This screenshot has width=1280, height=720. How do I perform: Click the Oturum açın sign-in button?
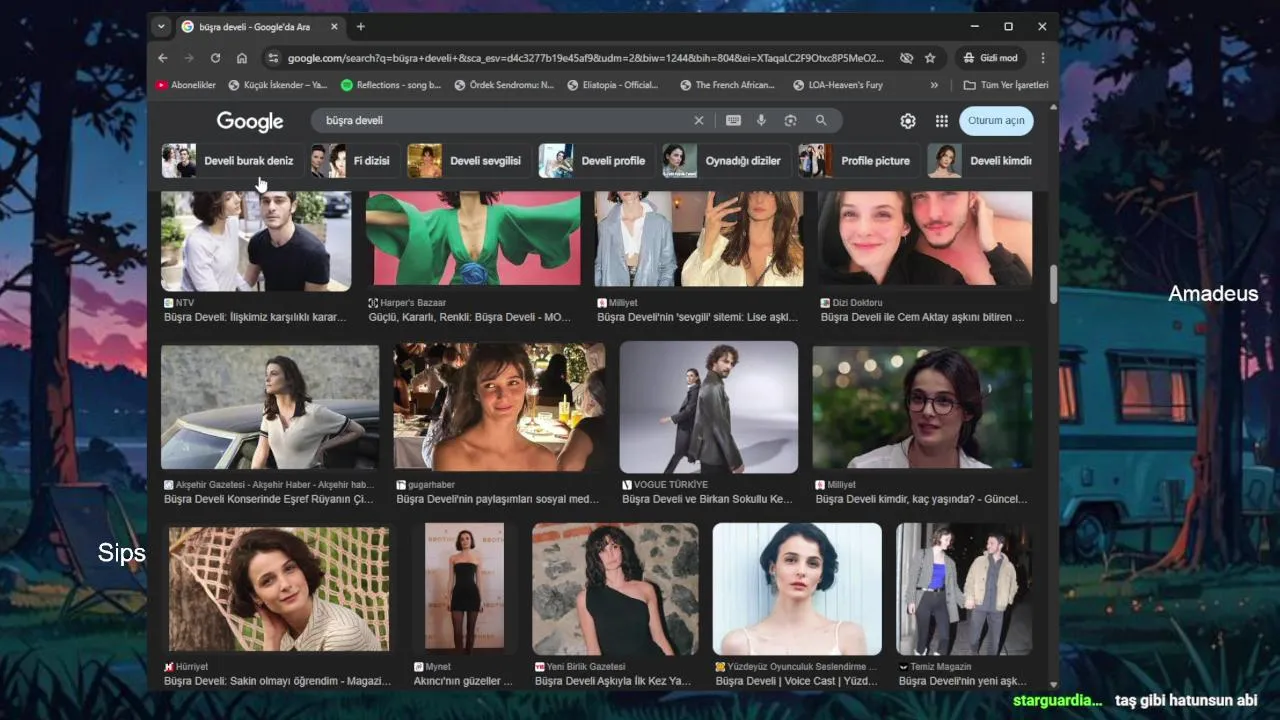click(x=996, y=121)
